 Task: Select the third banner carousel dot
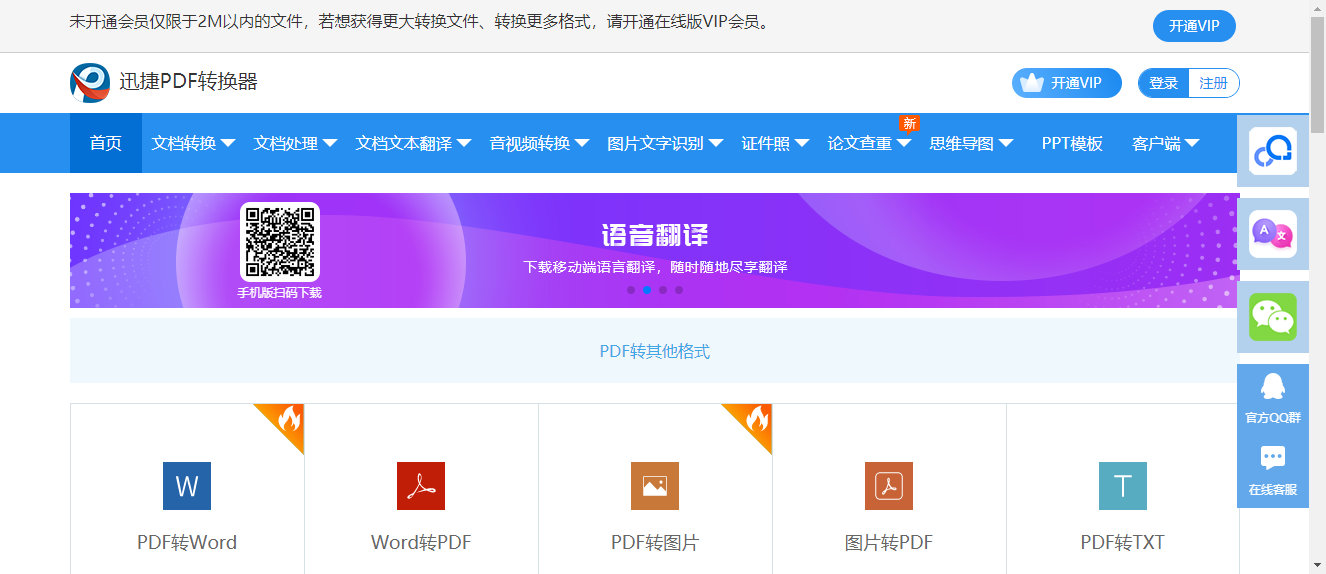[x=663, y=290]
